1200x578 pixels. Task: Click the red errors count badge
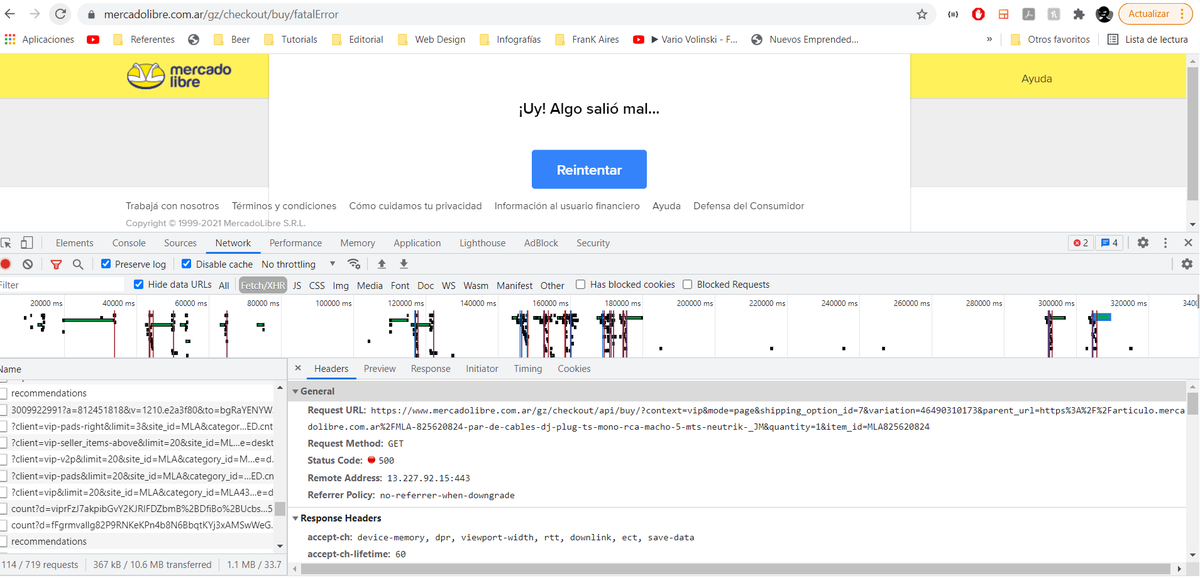click(x=1080, y=243)
